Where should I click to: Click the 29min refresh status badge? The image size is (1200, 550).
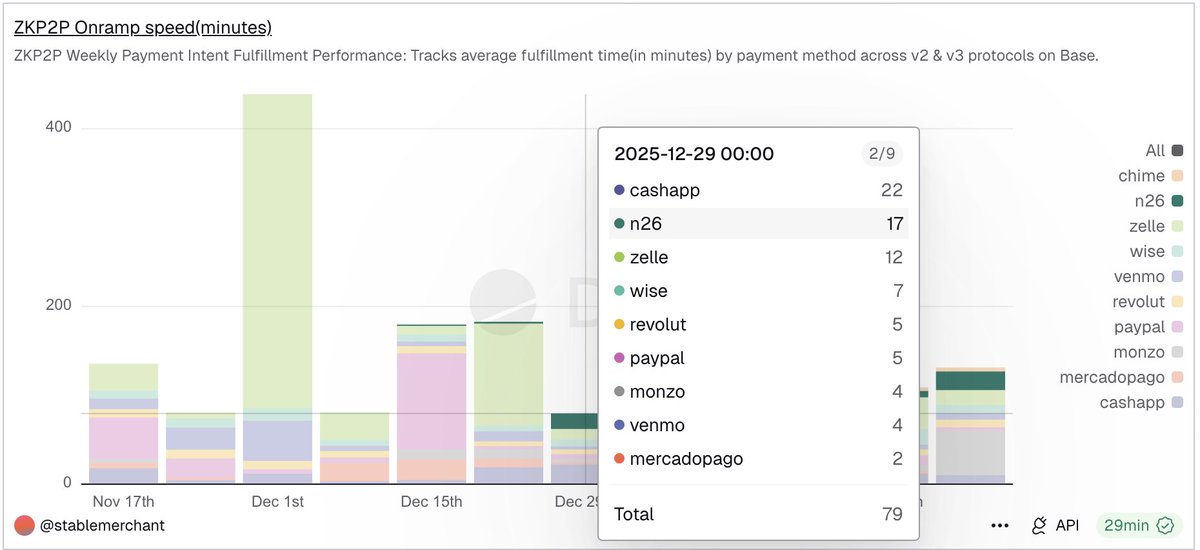tap(1138, 525)
